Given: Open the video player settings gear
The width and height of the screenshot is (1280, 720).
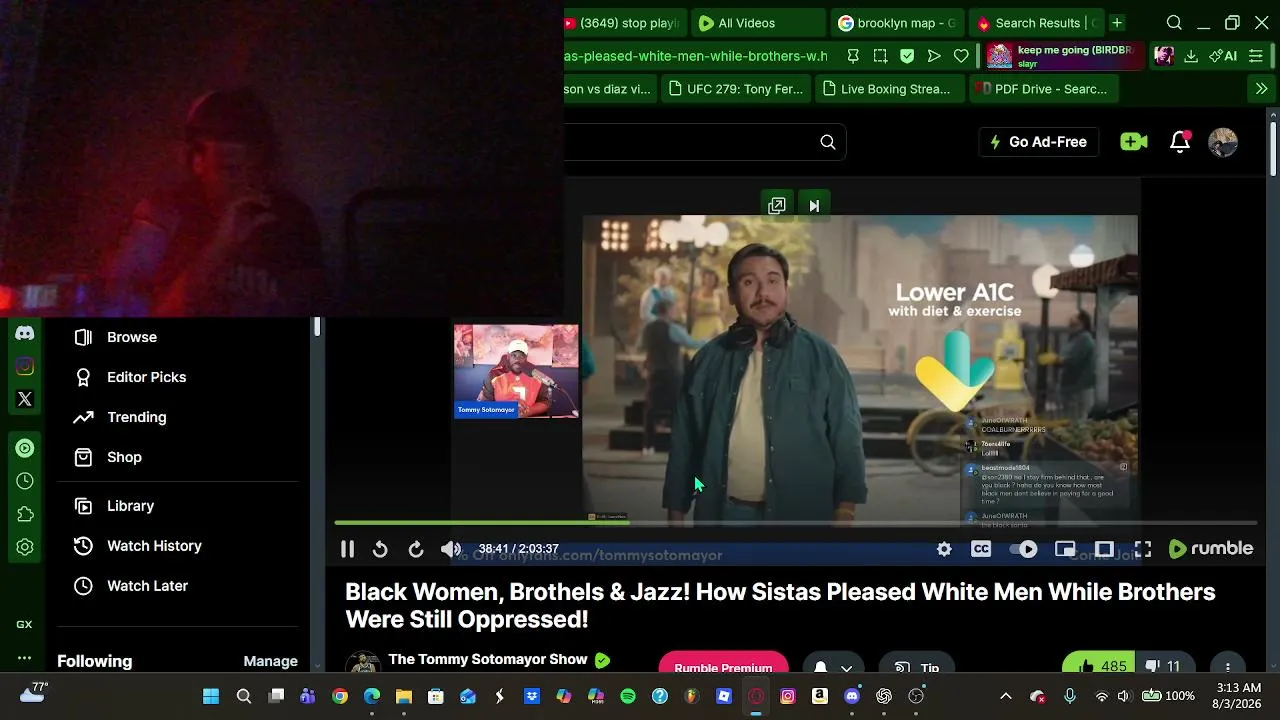Looking at the screenshot, I should [944, 549].
